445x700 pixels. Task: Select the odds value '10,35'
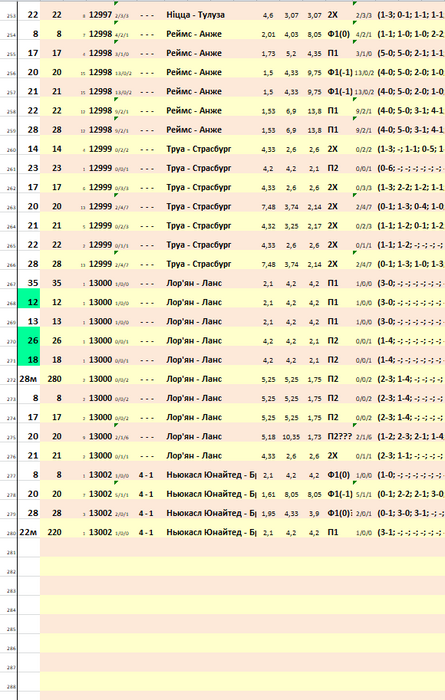coord(291,437)
